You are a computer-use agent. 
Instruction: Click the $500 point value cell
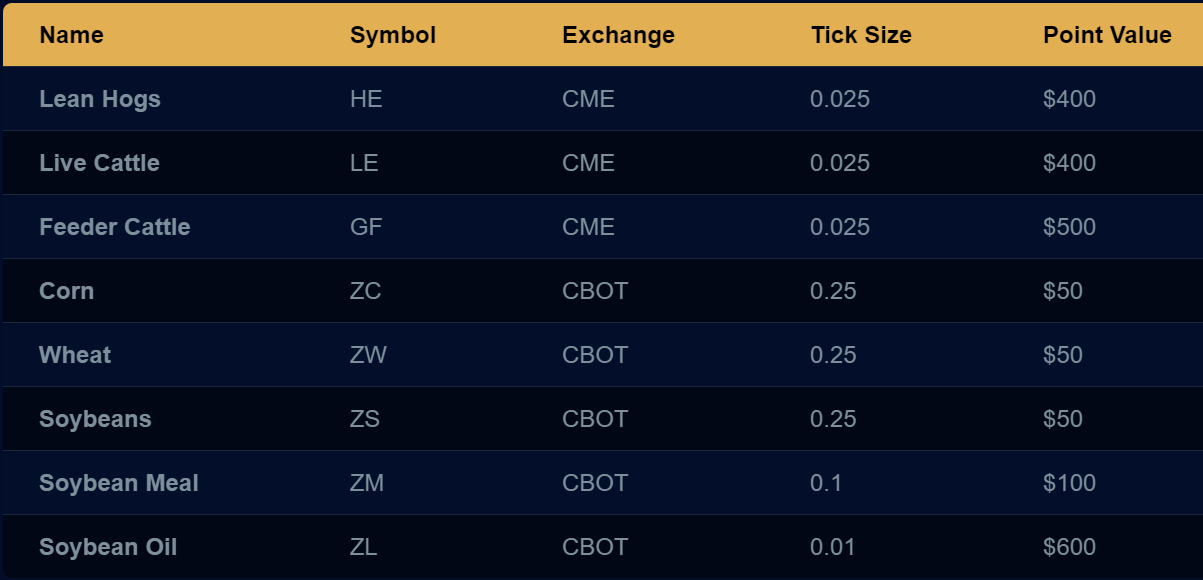(x=1069, y=227)
